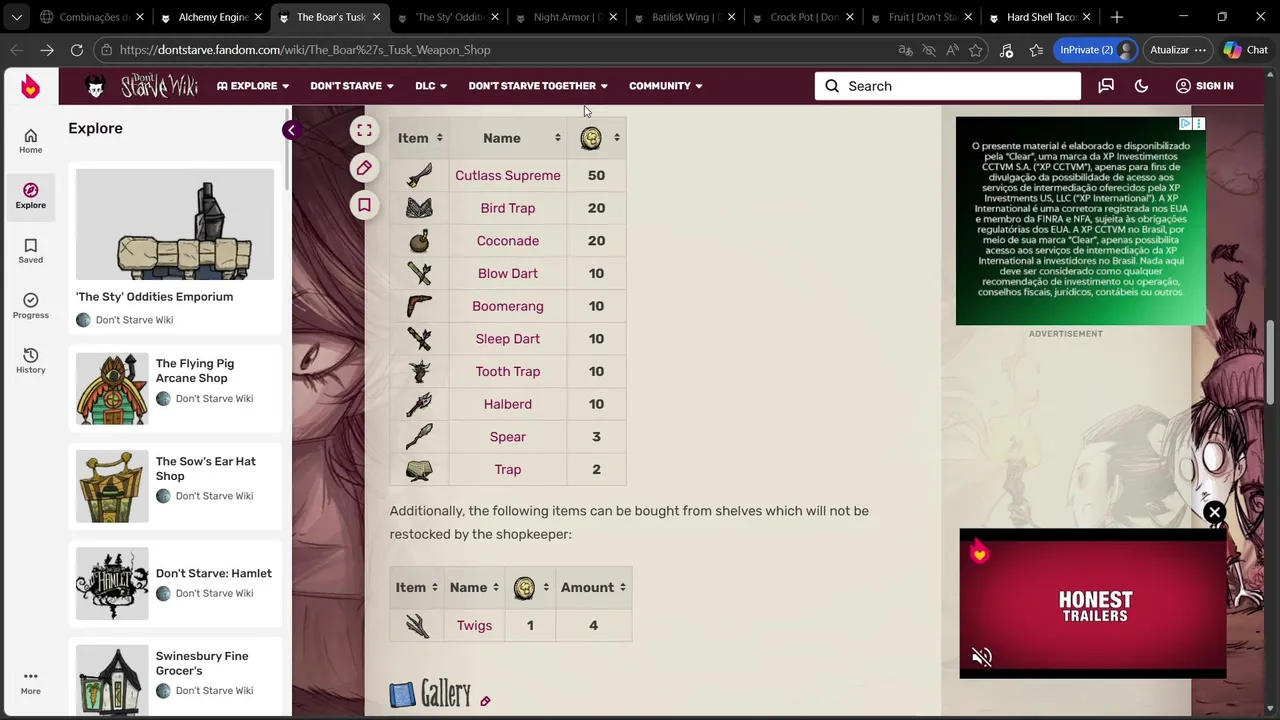This screenshot has width=1280, height=720.
Task: Open the Copilot Chat button
Action: 1246,50
